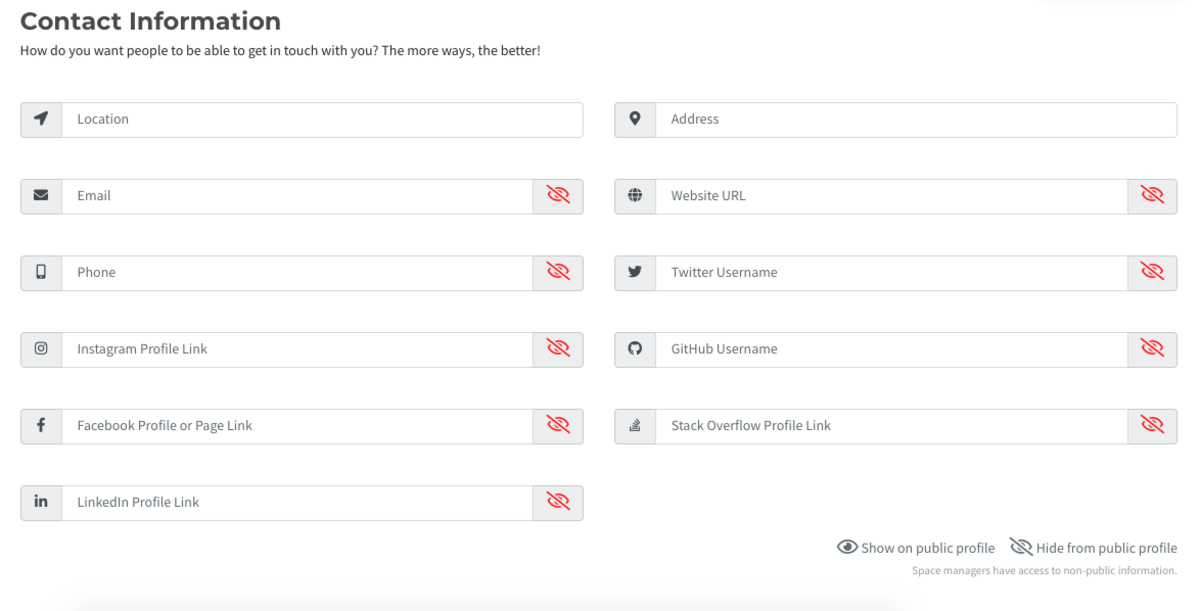The height and width of the screenshot is (611, 1200).
Task: Toggle public visibility for the Phone field
Action: coord(558,272)
